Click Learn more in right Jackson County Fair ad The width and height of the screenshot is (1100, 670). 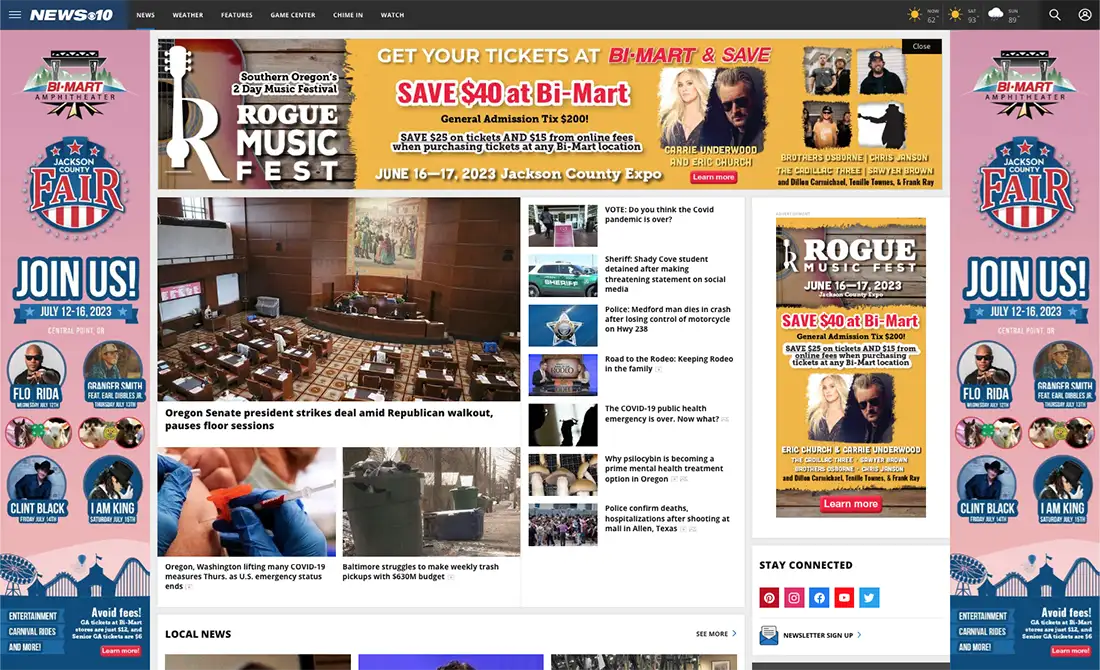click(x=1070, y=650)
